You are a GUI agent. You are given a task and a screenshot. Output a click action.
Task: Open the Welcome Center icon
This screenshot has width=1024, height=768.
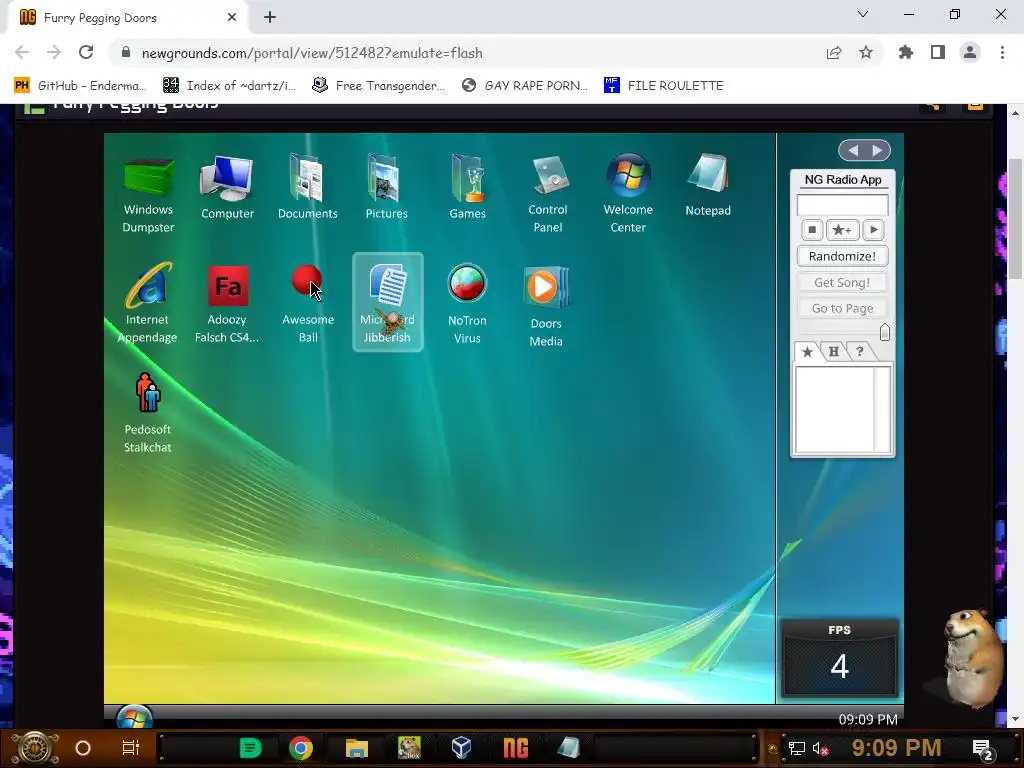point(628,193)
